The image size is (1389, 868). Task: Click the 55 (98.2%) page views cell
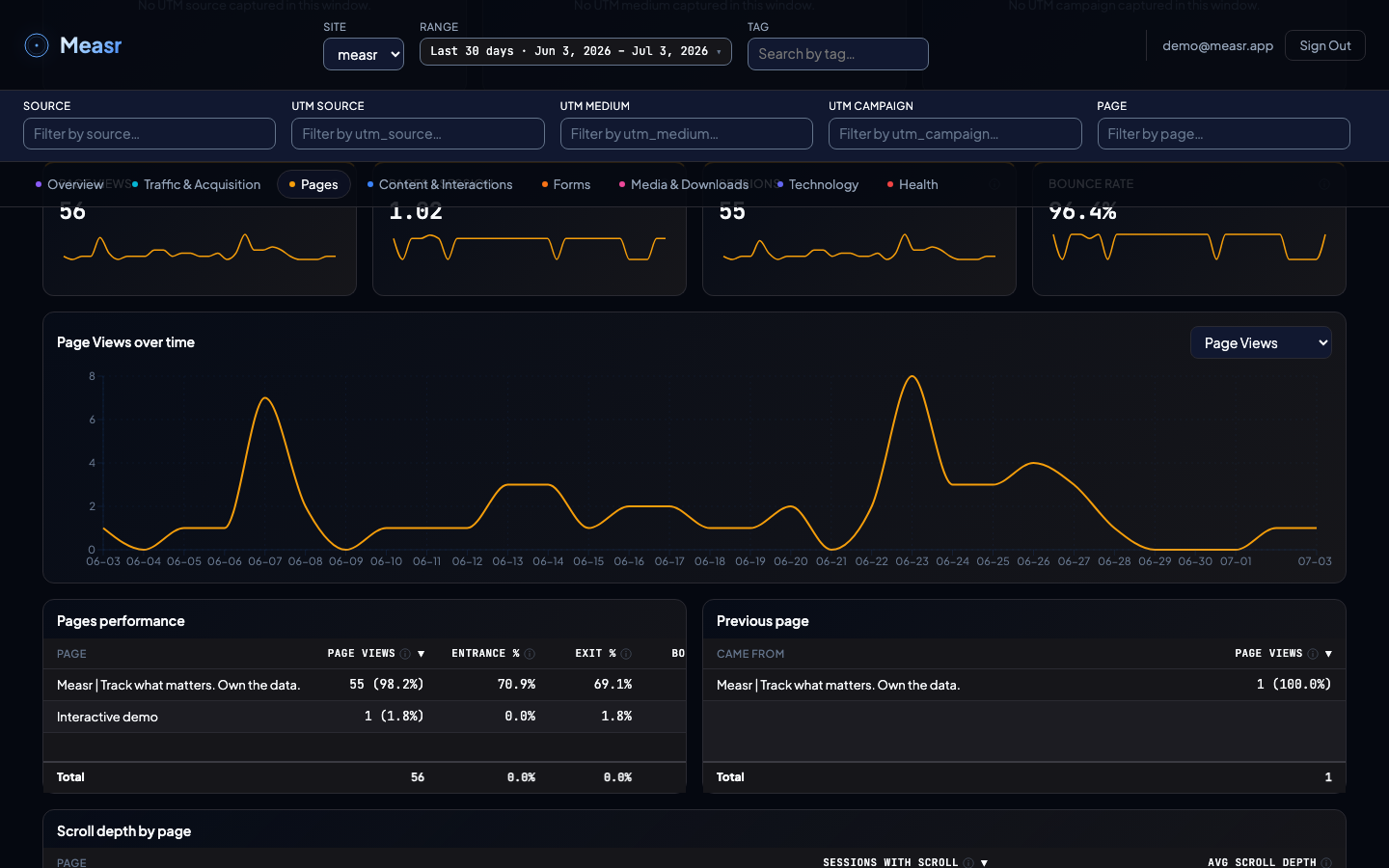pyautogui.click(x=387, y=684)
